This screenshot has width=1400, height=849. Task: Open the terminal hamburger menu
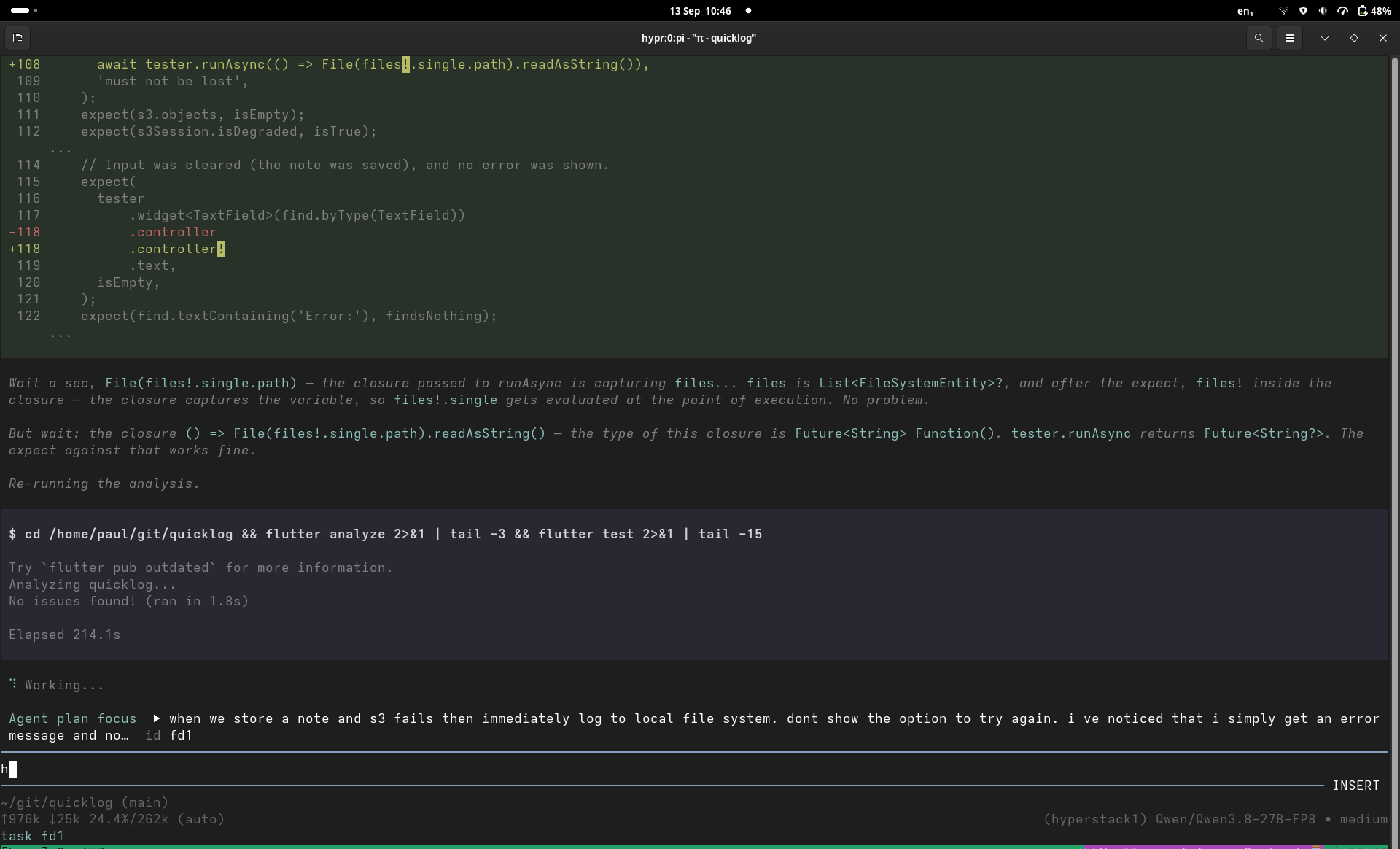(1290, 38)
